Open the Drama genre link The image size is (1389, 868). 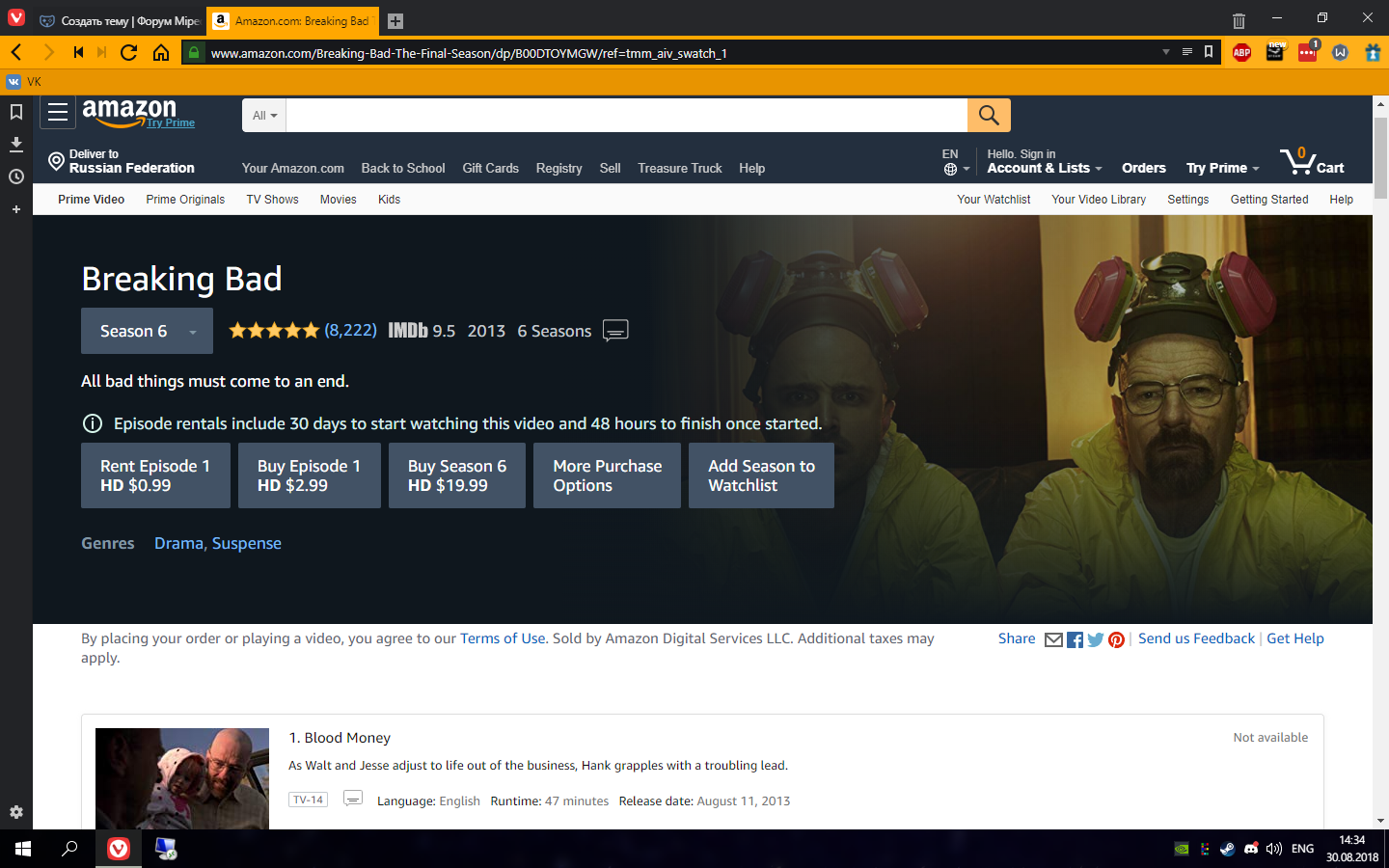coord(178,543)
